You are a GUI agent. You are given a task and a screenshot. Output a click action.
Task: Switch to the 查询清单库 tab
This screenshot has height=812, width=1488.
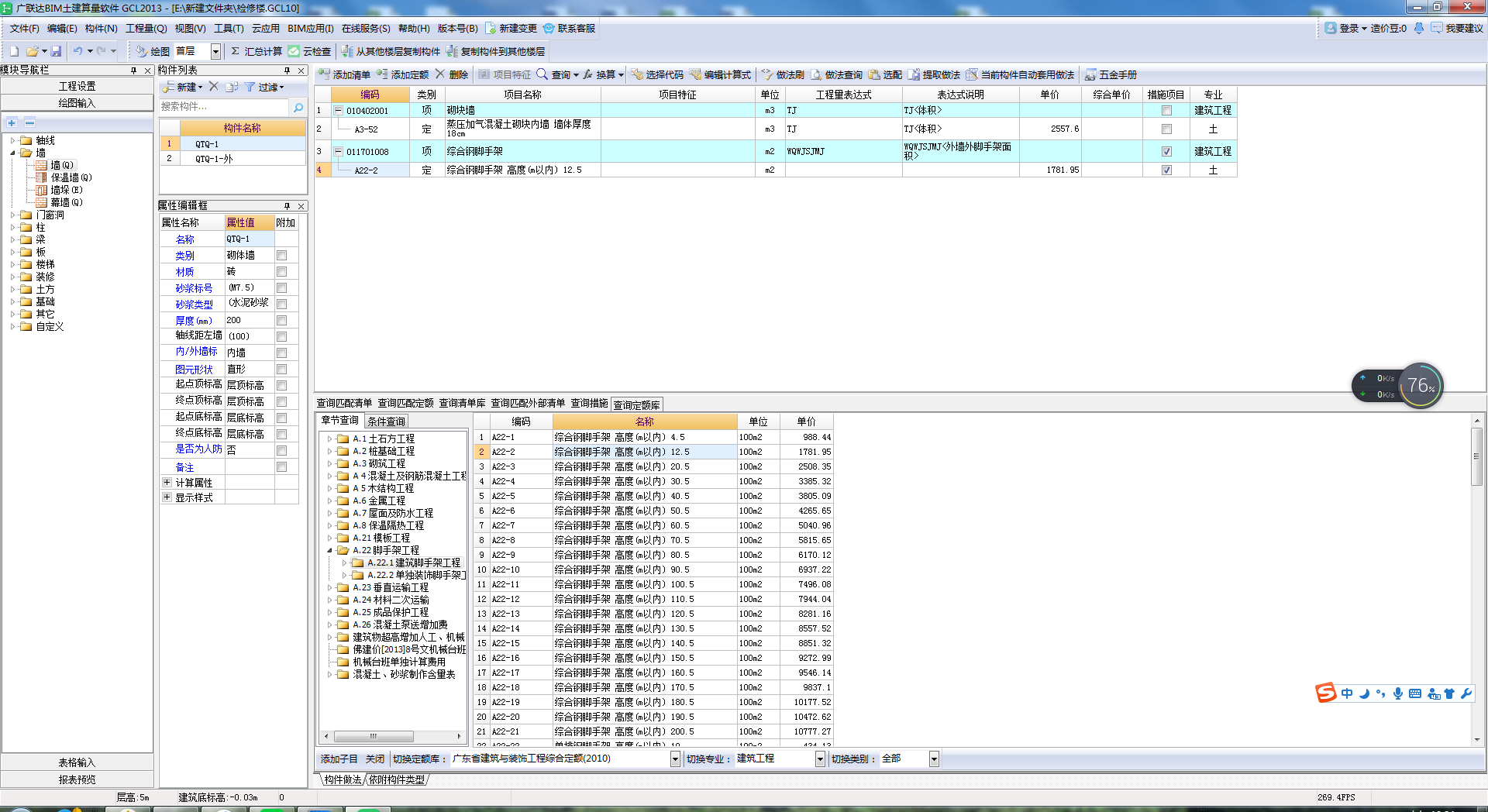tap(462, 404)
